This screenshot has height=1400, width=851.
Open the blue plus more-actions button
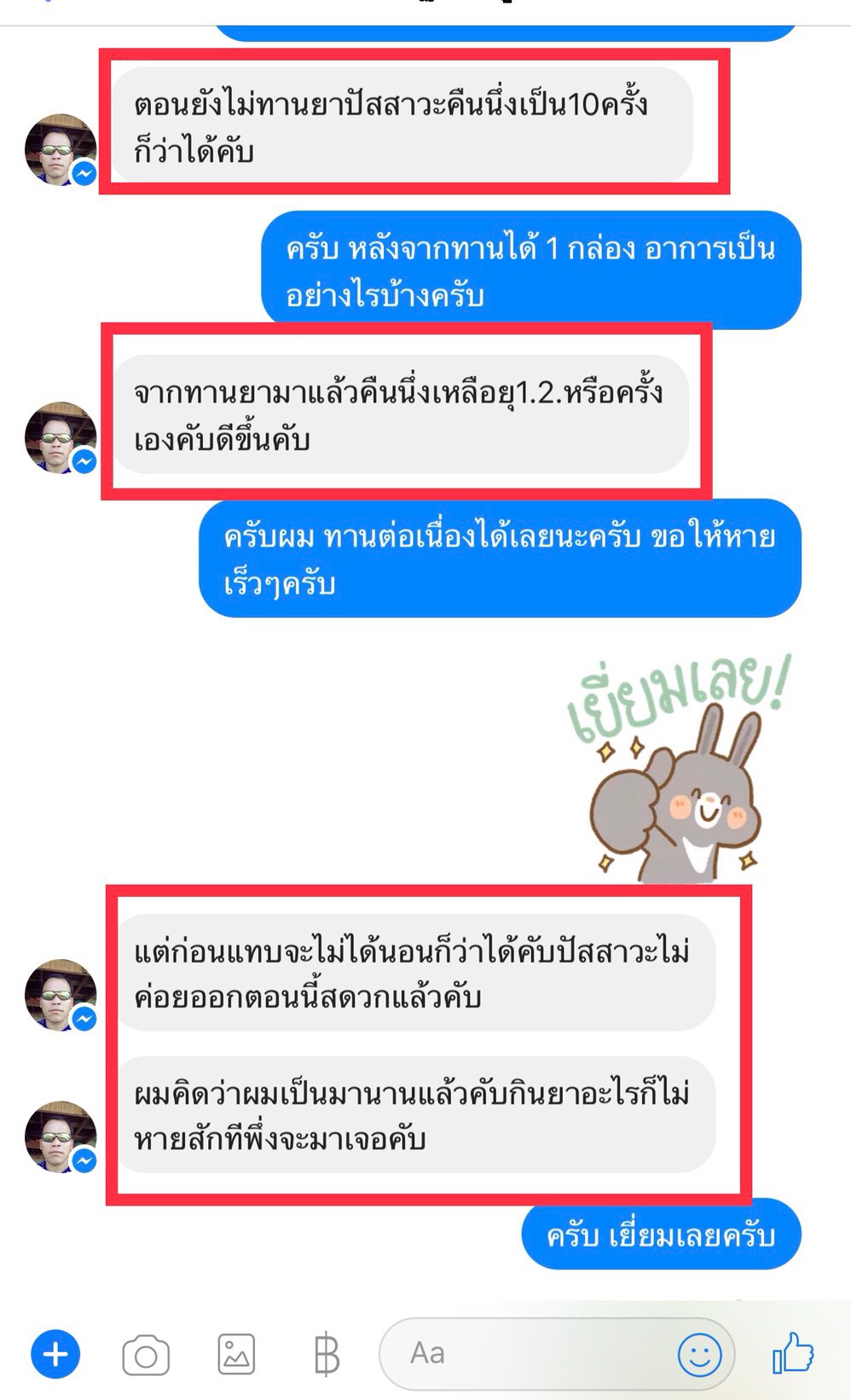click(x=55, y=1354)
